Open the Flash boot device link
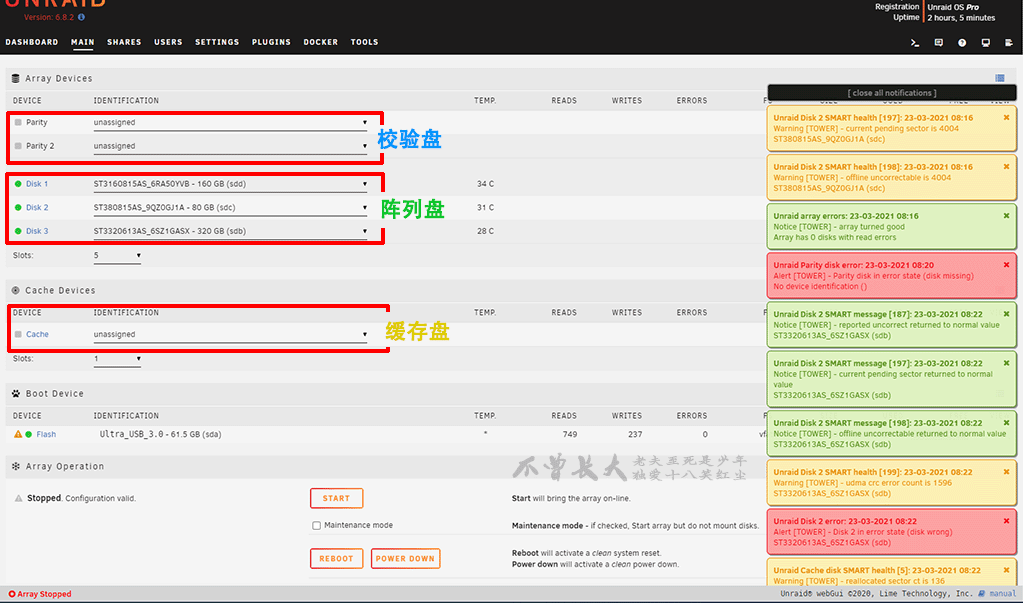The image size is (1023, 603). pyautogui.click(x=46, y=434)
